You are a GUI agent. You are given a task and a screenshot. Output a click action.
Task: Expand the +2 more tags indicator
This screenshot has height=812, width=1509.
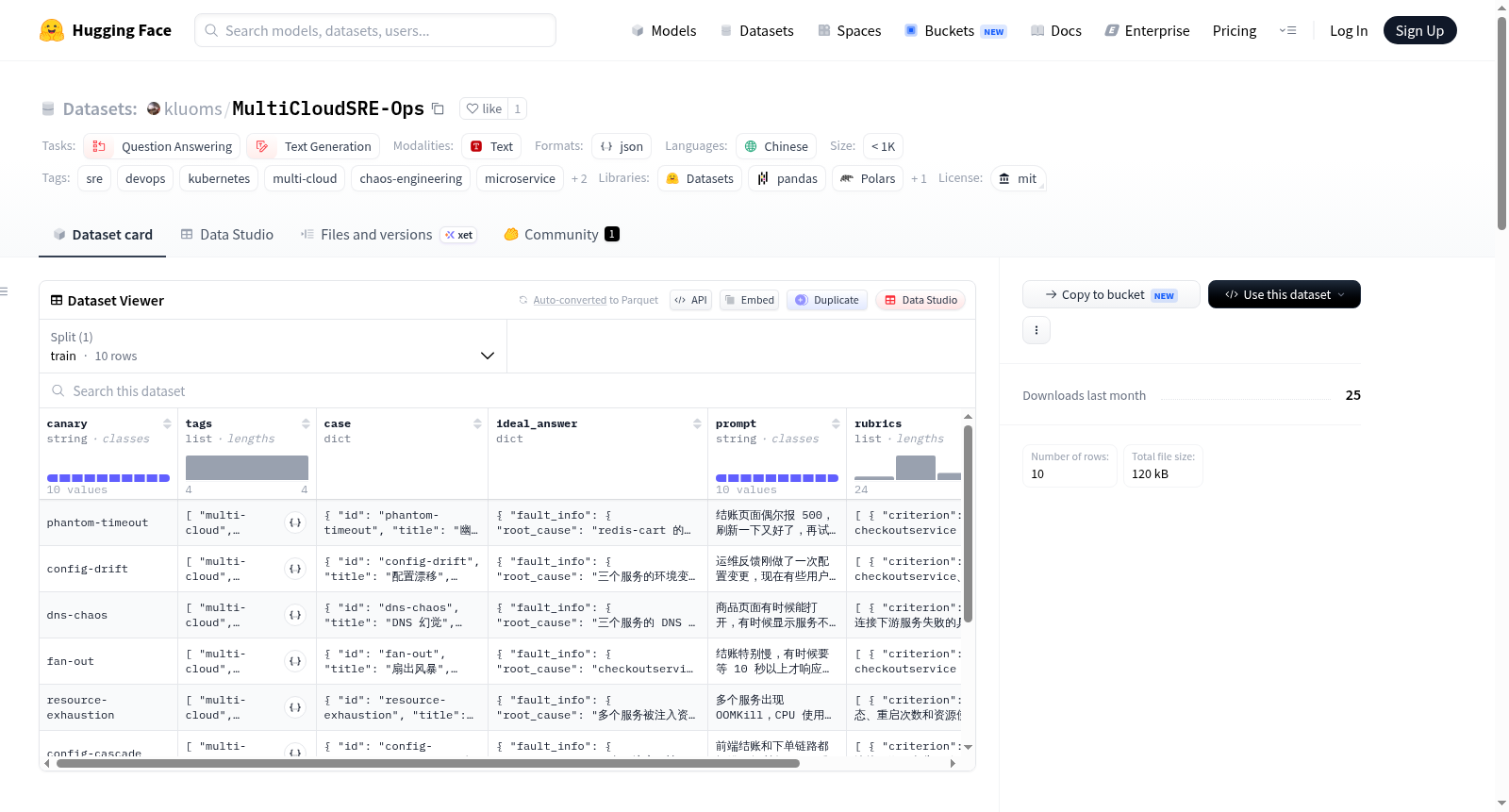(x=579, y=178)
